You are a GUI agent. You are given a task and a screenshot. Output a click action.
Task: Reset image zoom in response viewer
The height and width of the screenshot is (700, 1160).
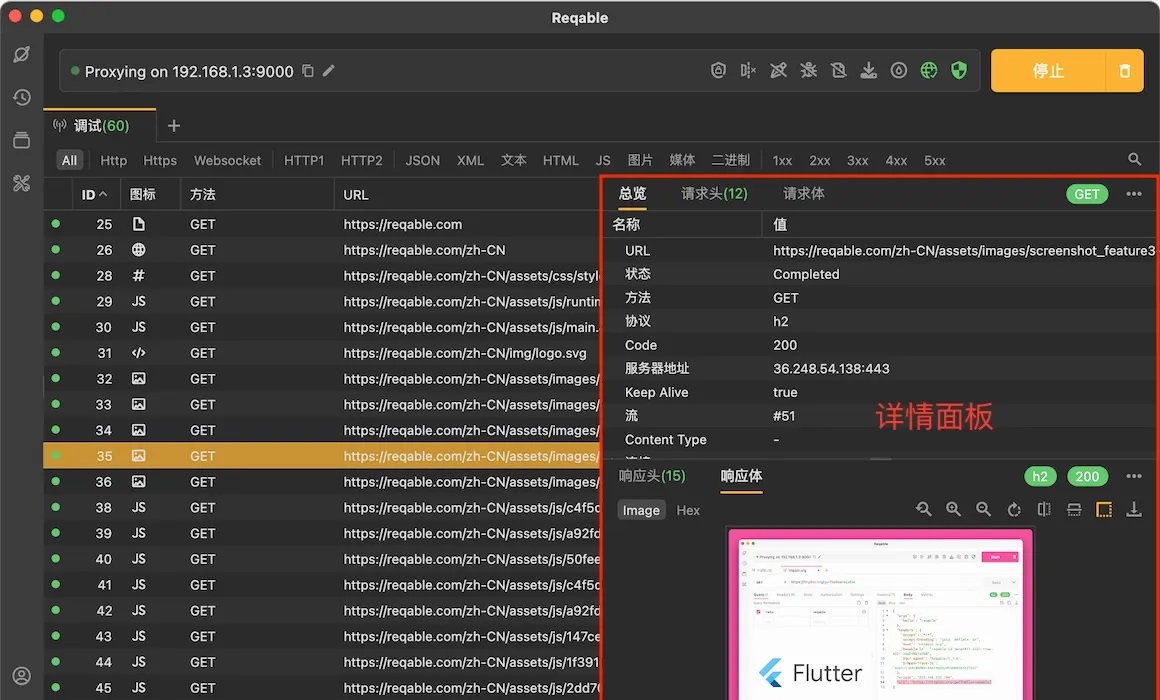923,509
